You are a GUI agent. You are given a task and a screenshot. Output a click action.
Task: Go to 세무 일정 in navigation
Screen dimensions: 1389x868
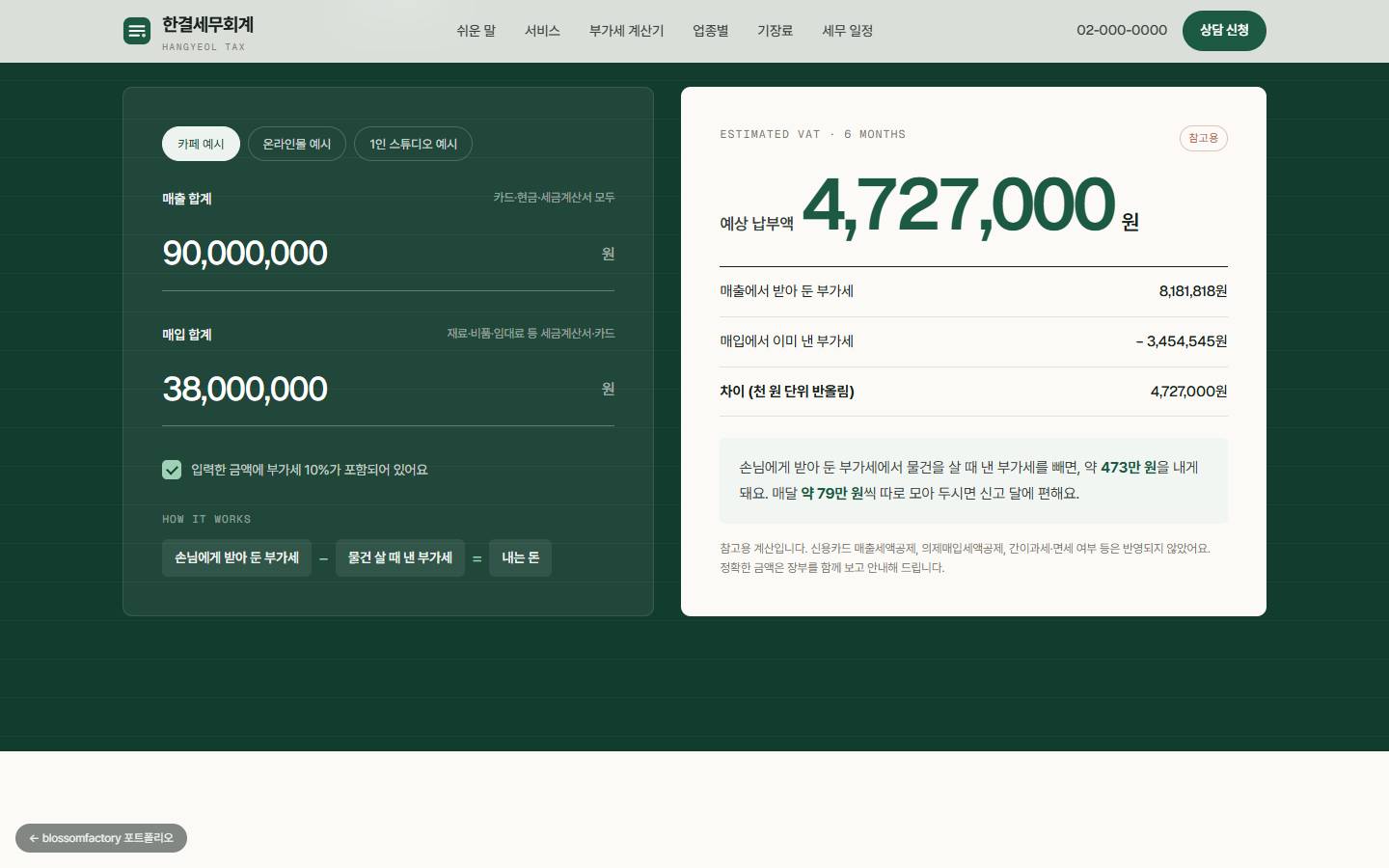coord(847,31)
